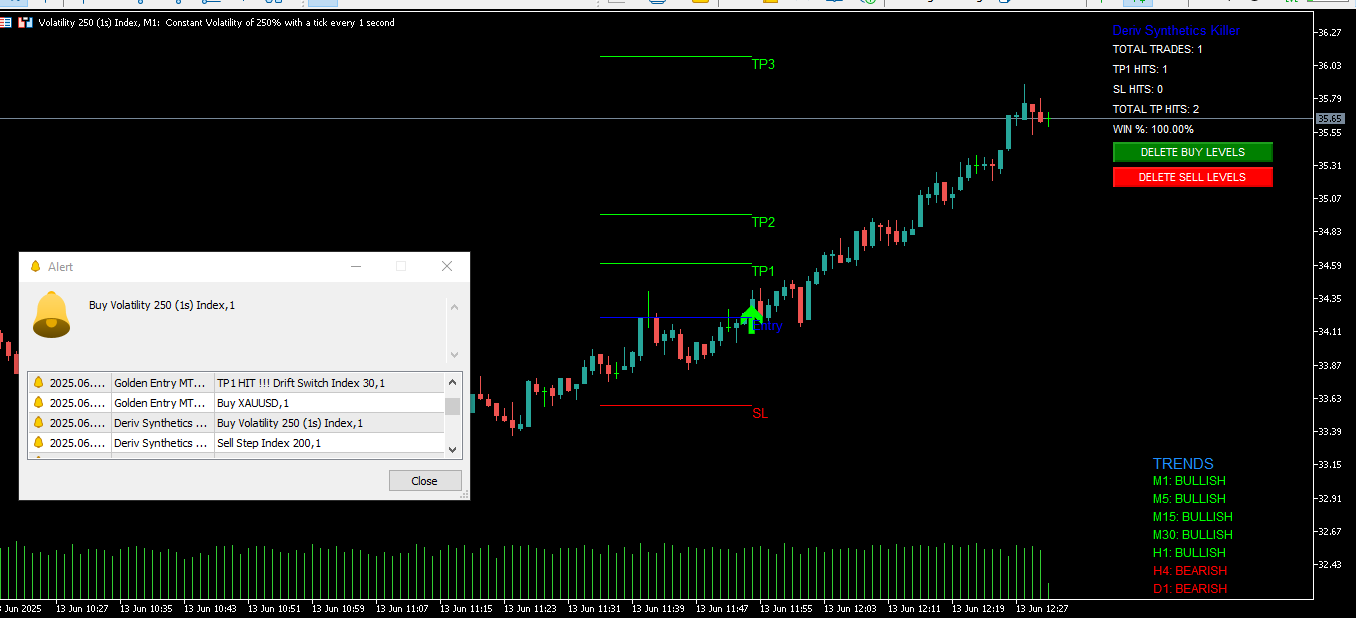Click the chart title 'Volatility 250 (1s) Index, M1'

pos(99,22)
